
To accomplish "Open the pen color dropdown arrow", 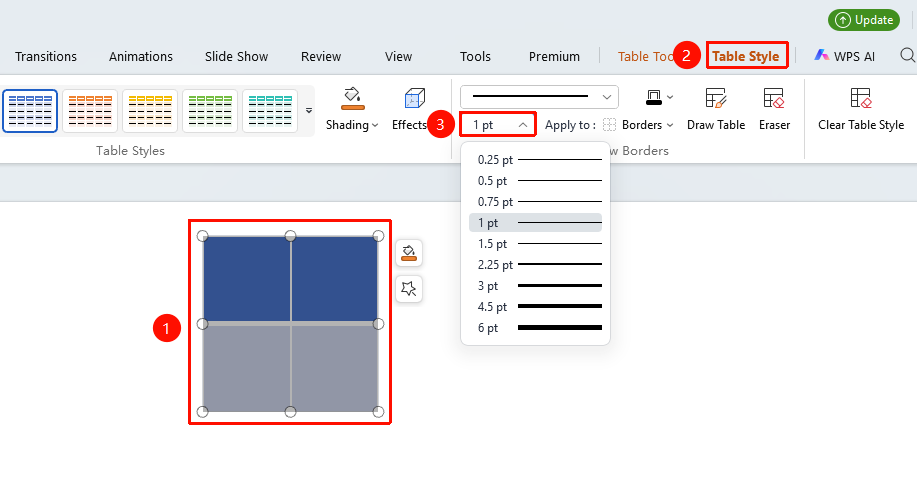I will (x=670, y=97).
